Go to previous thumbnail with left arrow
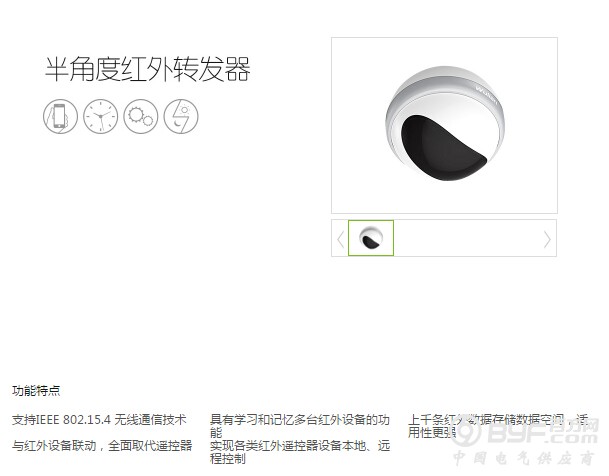609x476 pixels. (x=341, y=239)
